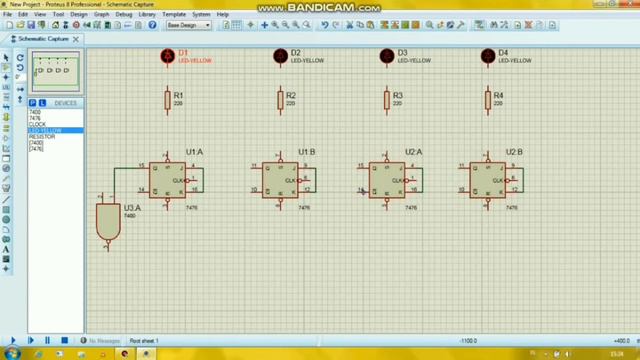Click the Save Project disk icon
Image resolution: width=640 pixels, height=360 pixels.
[31, 25]
